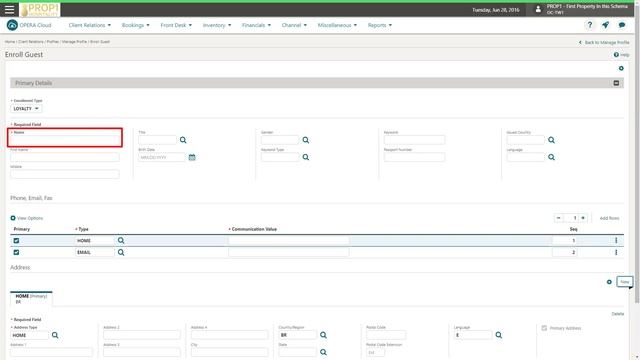This screenshot has width=640, height=360.
Task: Open the Miscellaneous menu
Action: click(337, 25)
